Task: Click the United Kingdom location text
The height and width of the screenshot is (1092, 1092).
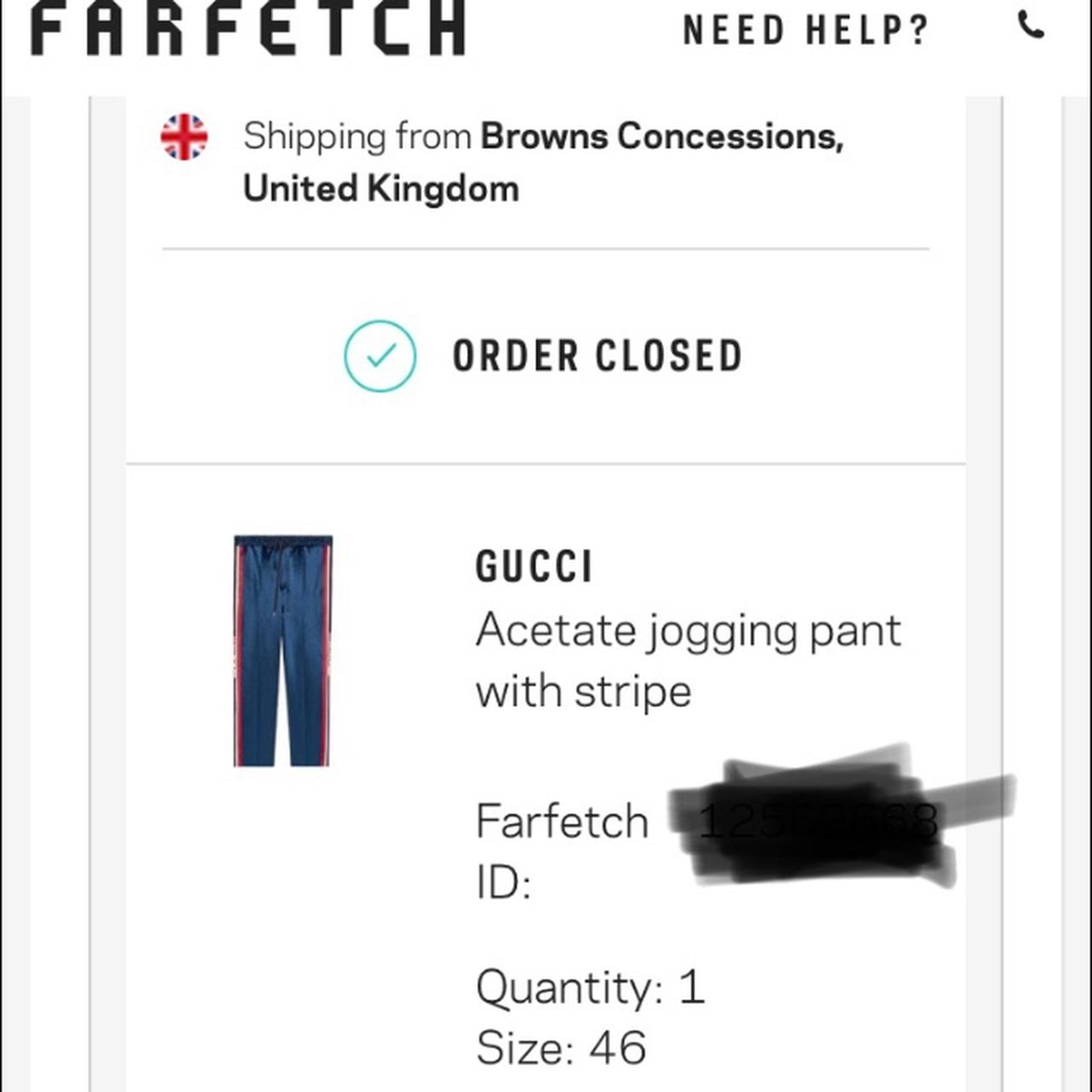Action: tap(380, 188)
